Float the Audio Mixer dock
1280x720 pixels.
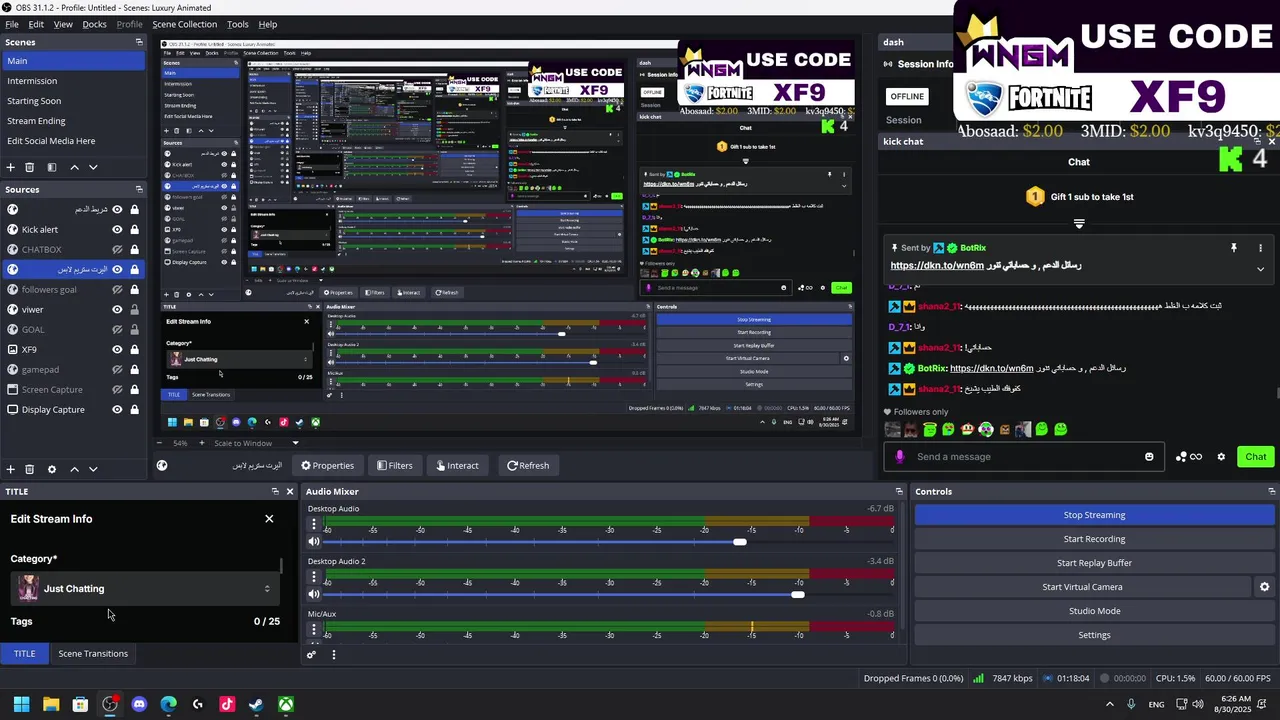[899, 491]
